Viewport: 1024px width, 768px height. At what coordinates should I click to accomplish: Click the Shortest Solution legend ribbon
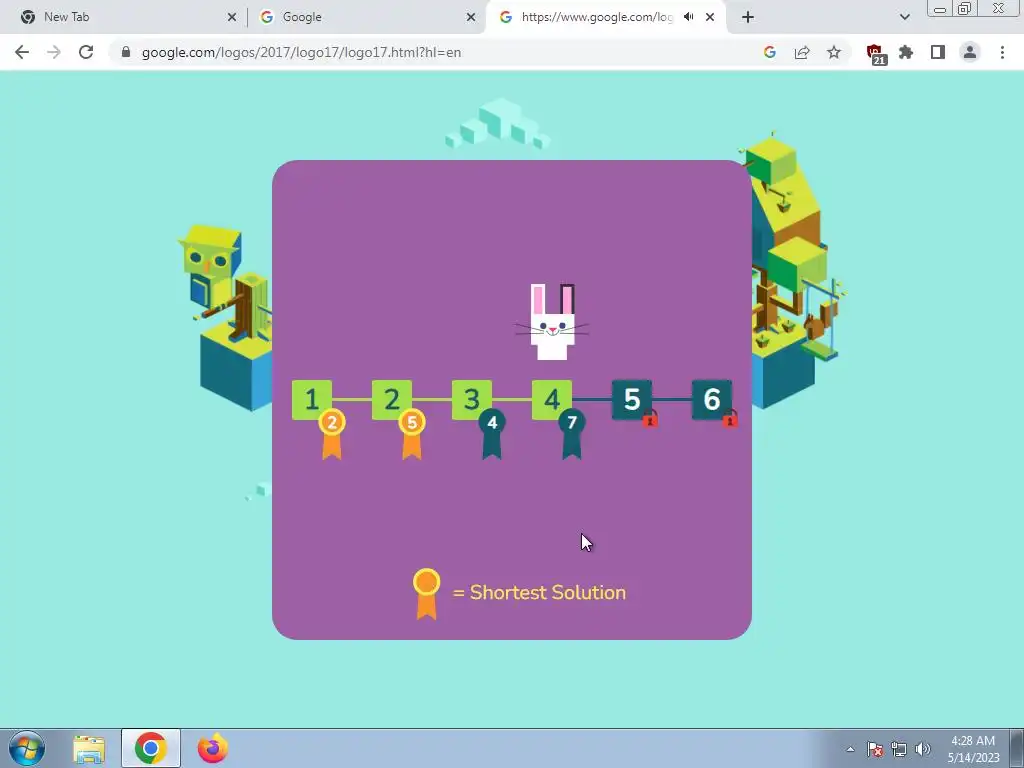point(426,593)
